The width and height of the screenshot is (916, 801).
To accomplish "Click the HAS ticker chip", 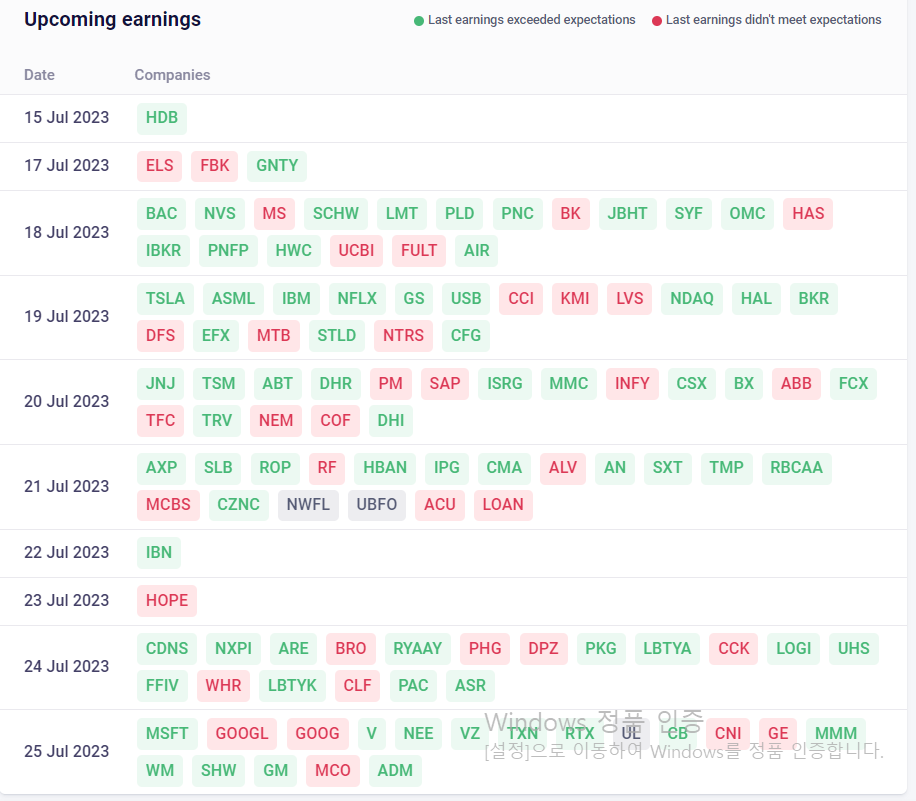I will tap(808, 214).
